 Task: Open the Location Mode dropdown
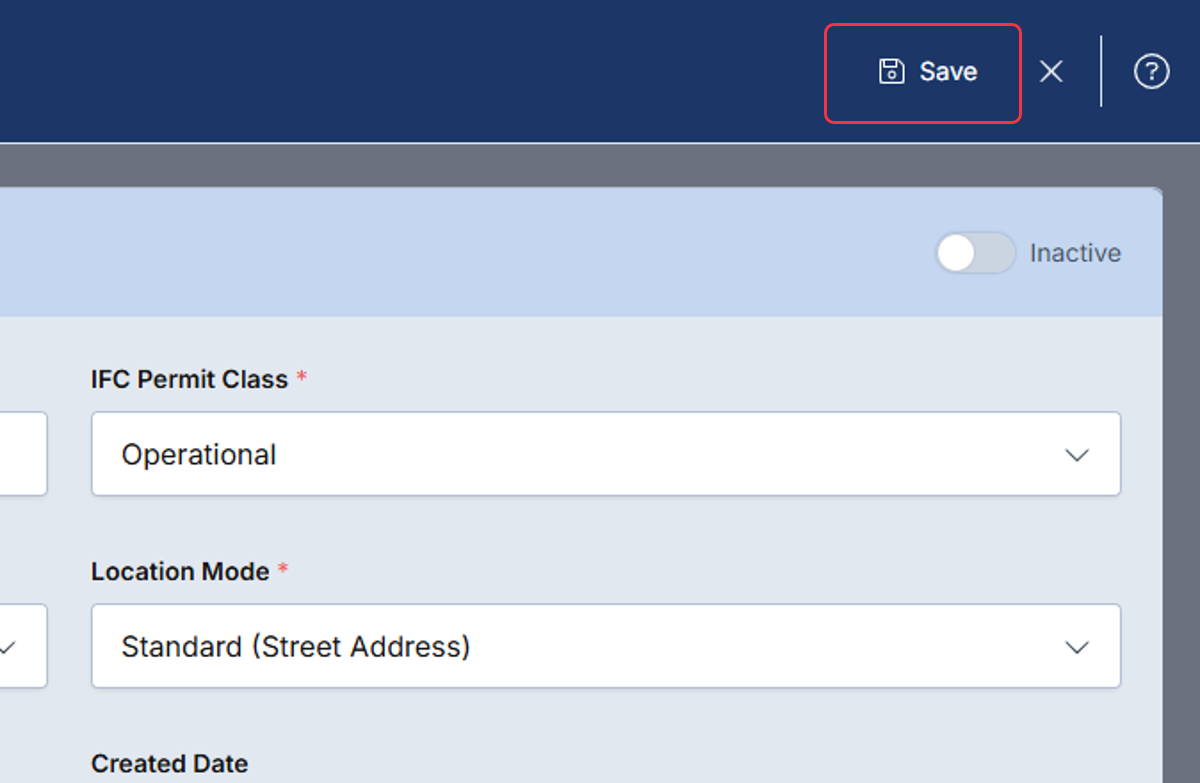[x=606, y=646]
